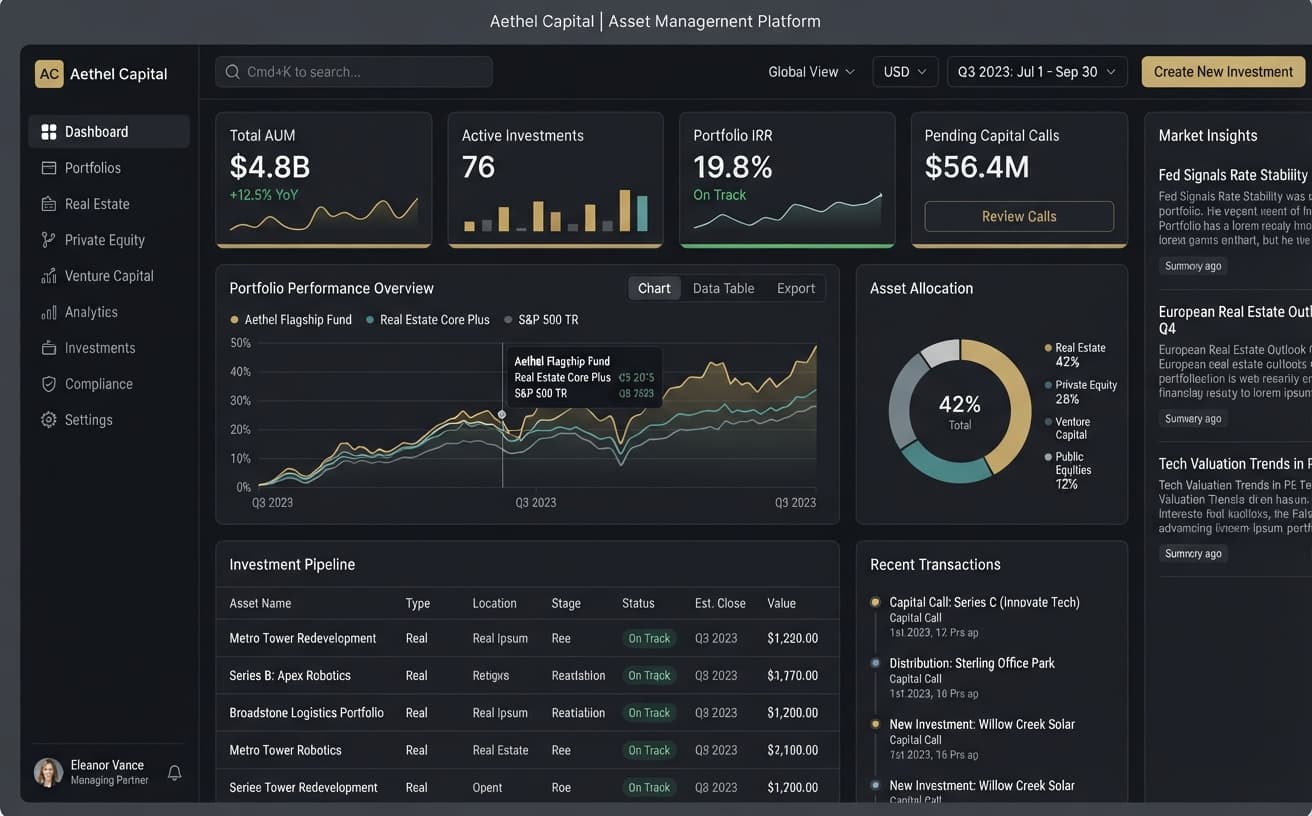Image resolution: width=1312 pixels, height=816 pixels.
Task: Select the Real Estate 42% allocation legend
Action: pyautogui.click(x=1075, y=355)
